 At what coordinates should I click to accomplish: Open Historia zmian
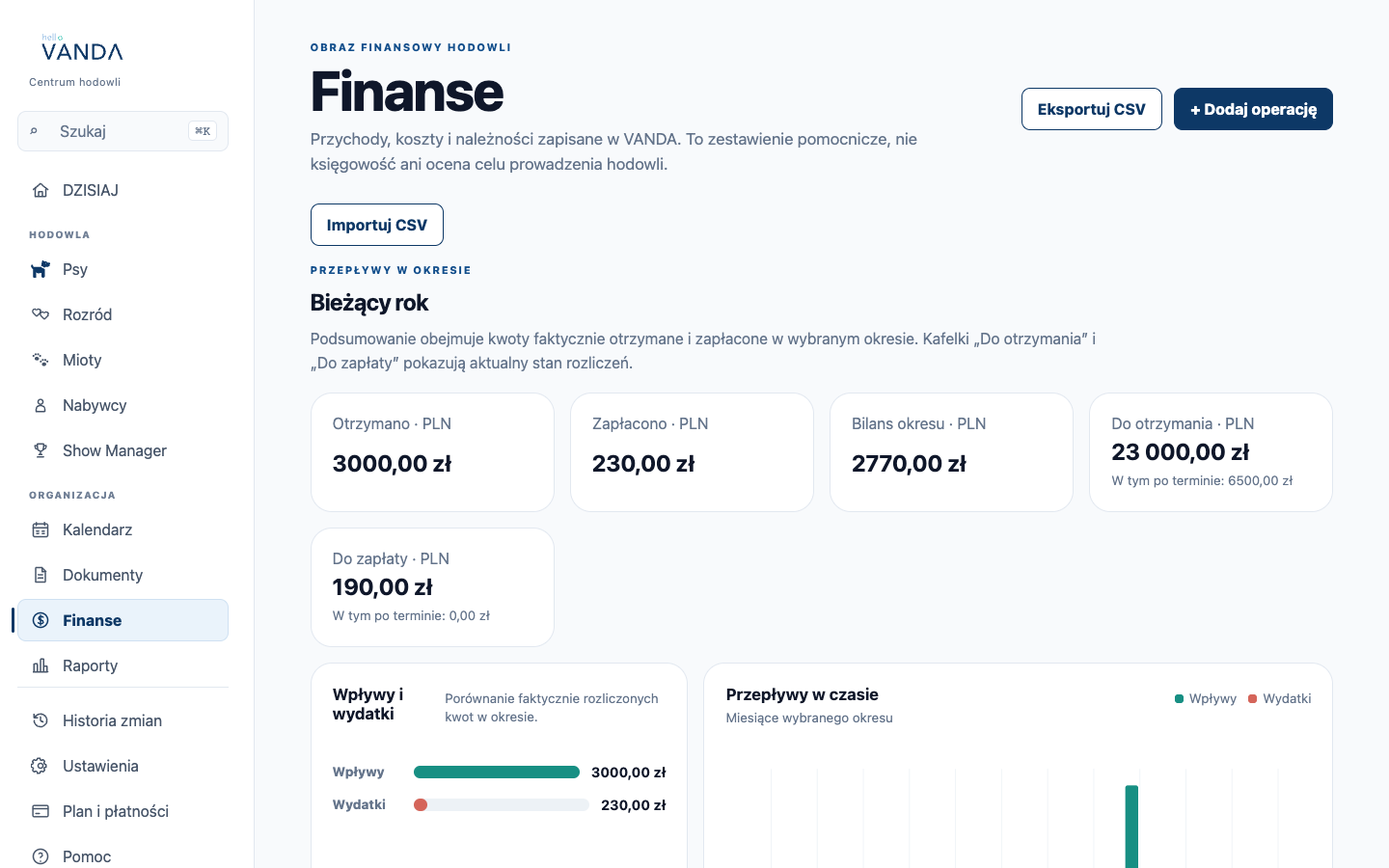click(x=123, y=720)
